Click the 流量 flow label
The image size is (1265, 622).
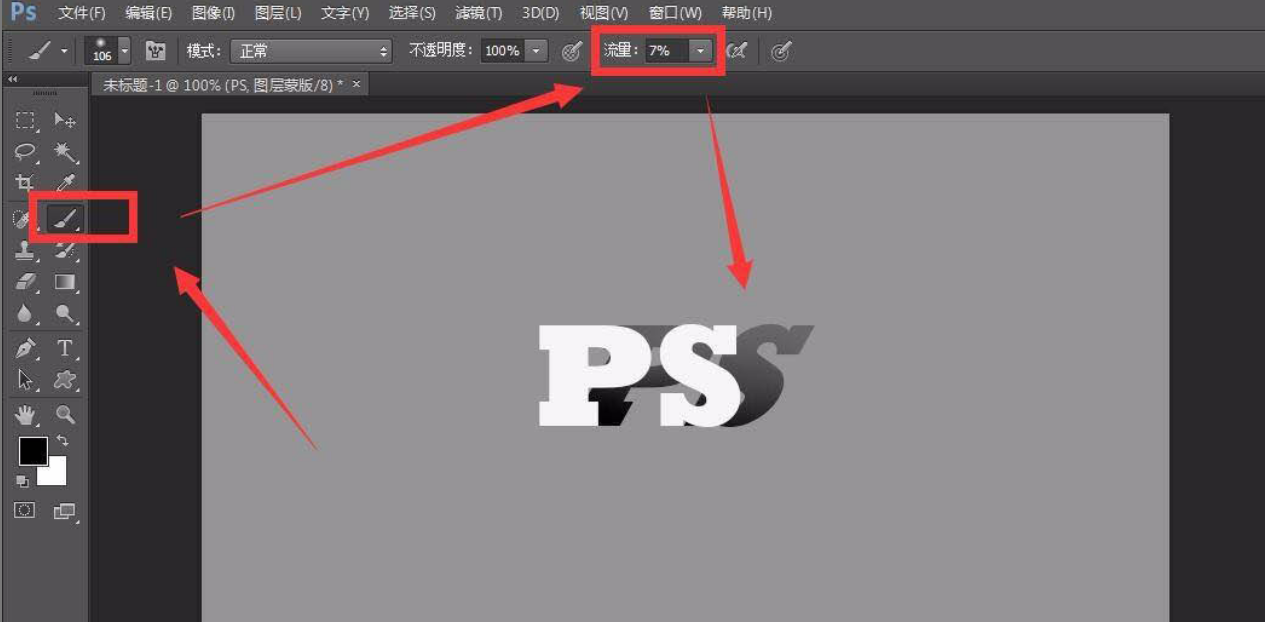pyautogui.click(x=622, y=51)
